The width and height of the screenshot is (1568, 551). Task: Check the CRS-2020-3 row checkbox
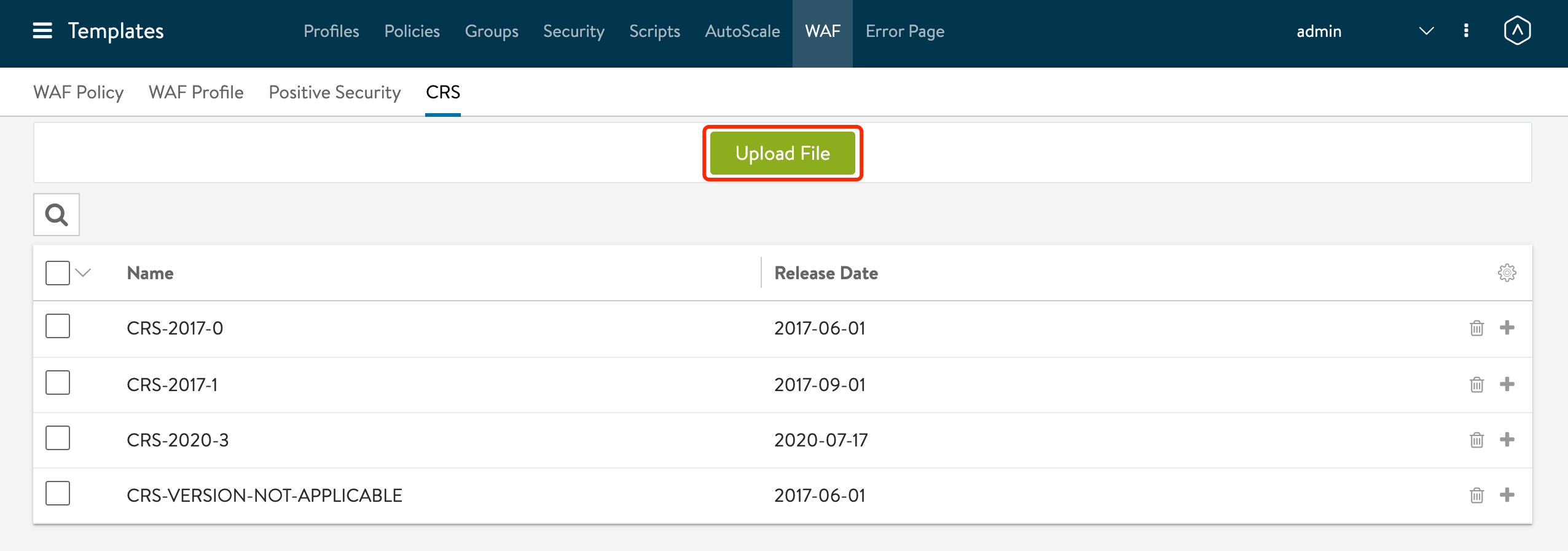[x=58, y=438]
